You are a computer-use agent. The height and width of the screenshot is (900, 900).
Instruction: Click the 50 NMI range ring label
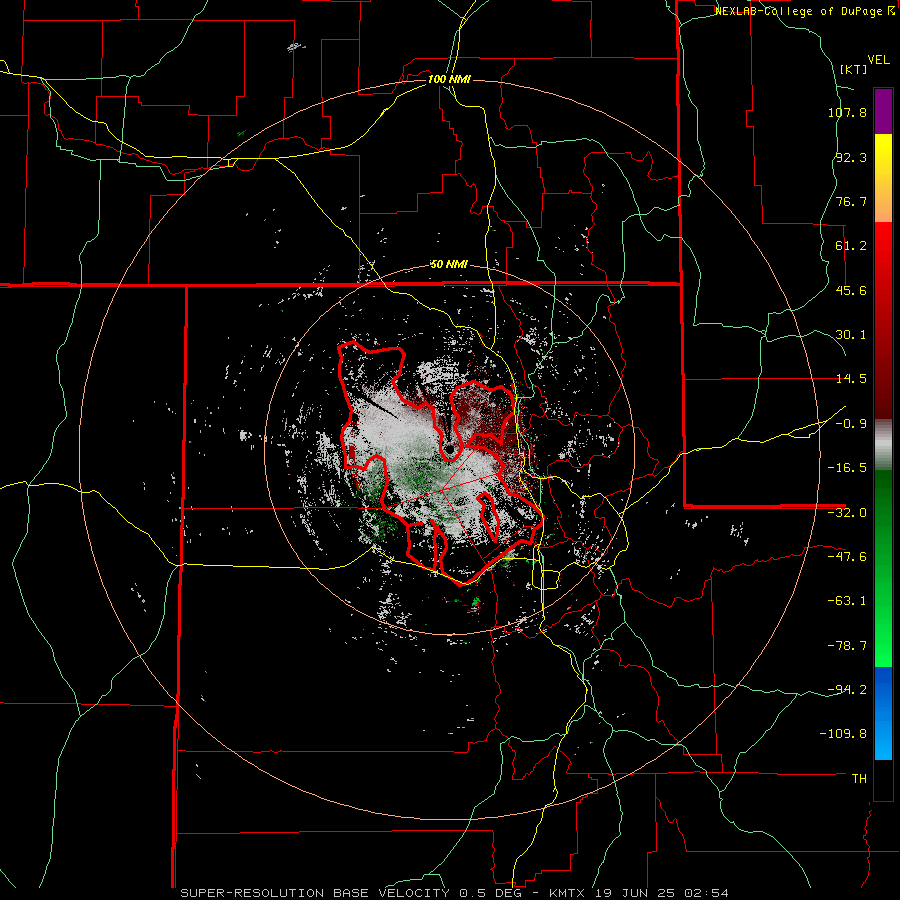point(449,264)
